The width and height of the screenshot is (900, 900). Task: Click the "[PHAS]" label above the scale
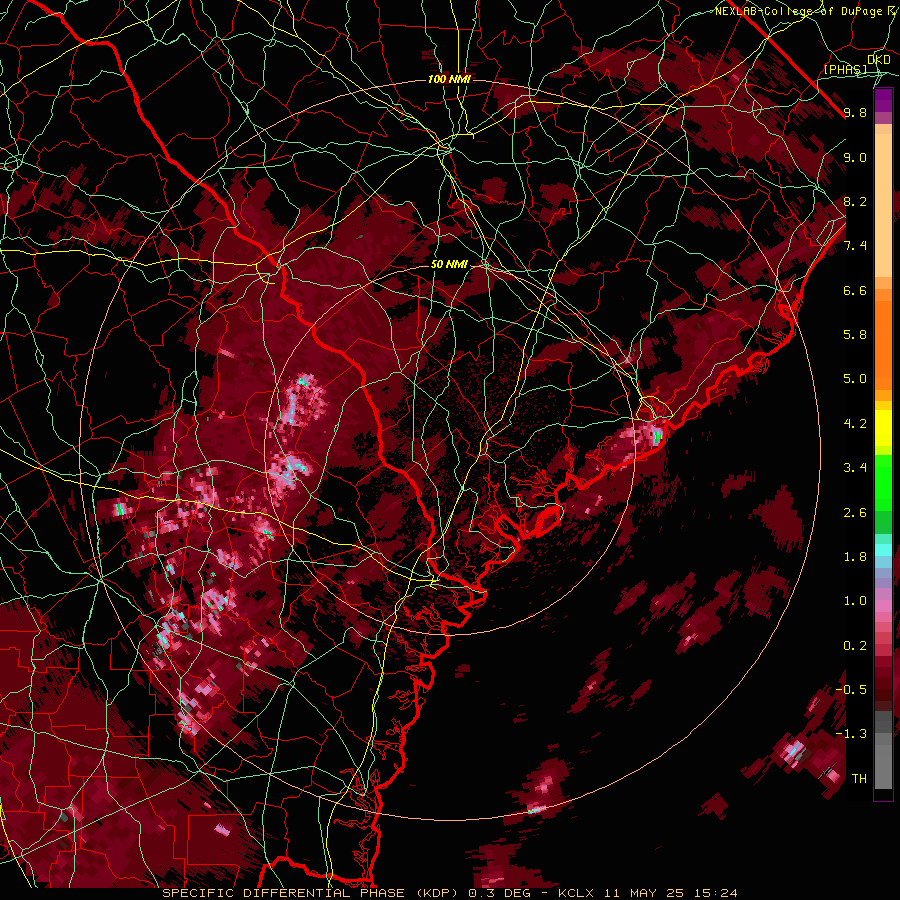[x=845, y=70]
